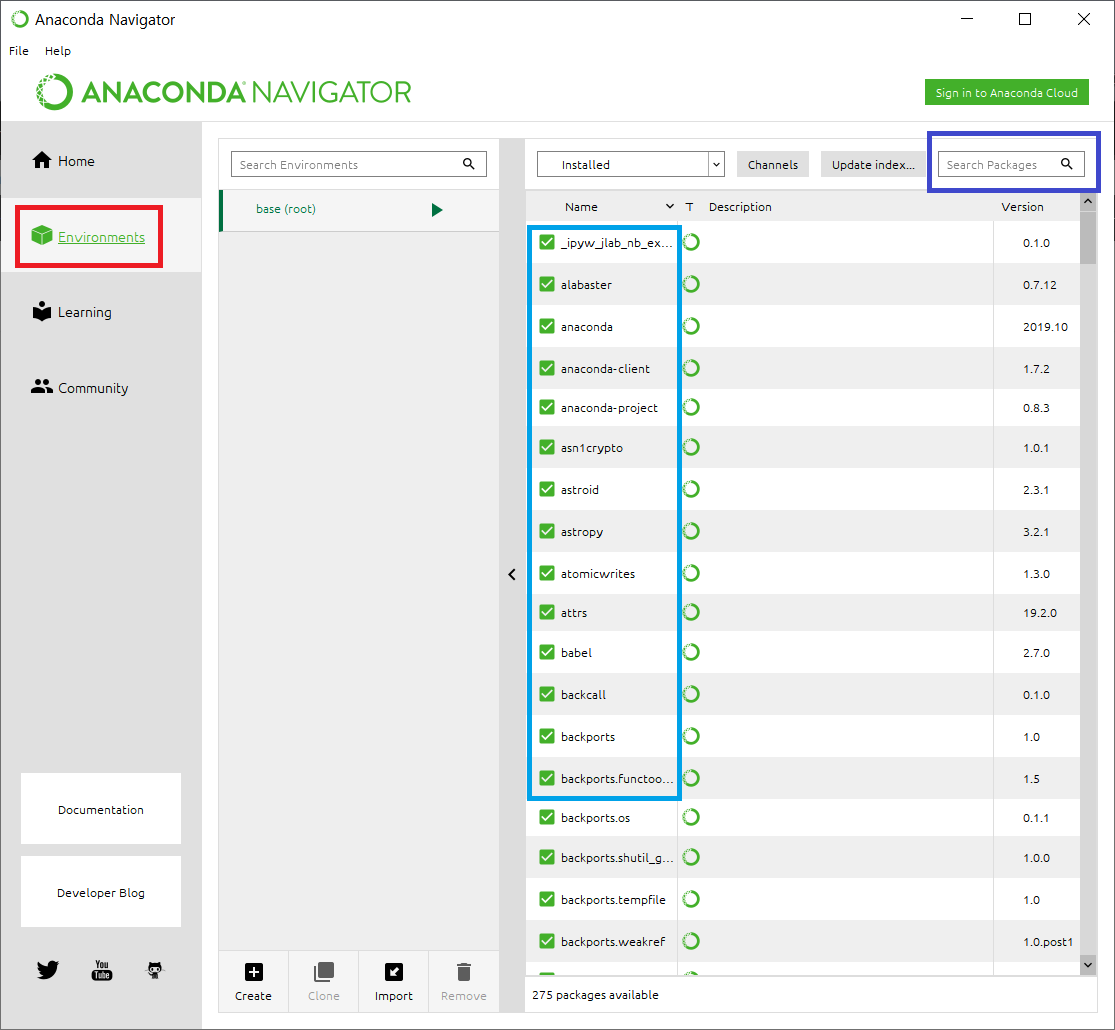Open the Twitter link icon
The width and height of the screenshot is (1115, 1030).
click(48, 970)
